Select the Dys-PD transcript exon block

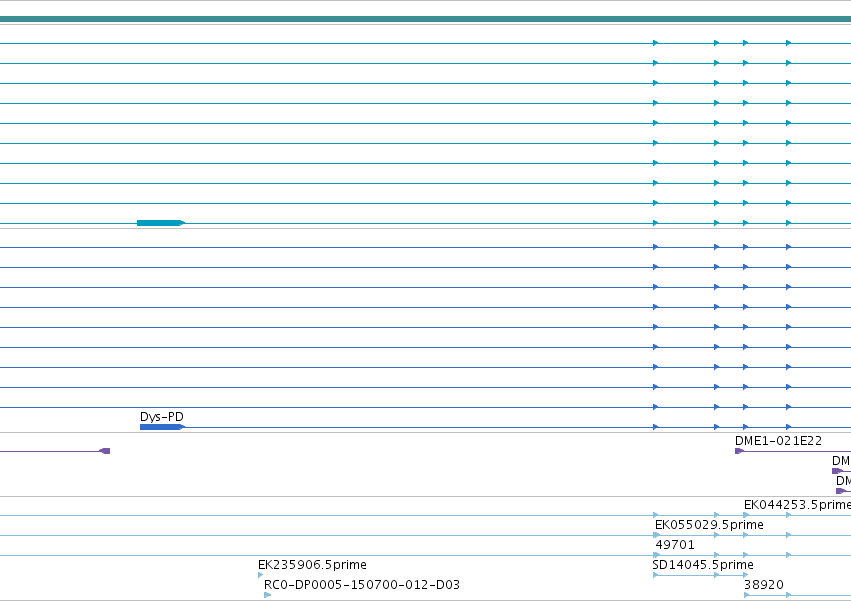[x=162, y=427]
